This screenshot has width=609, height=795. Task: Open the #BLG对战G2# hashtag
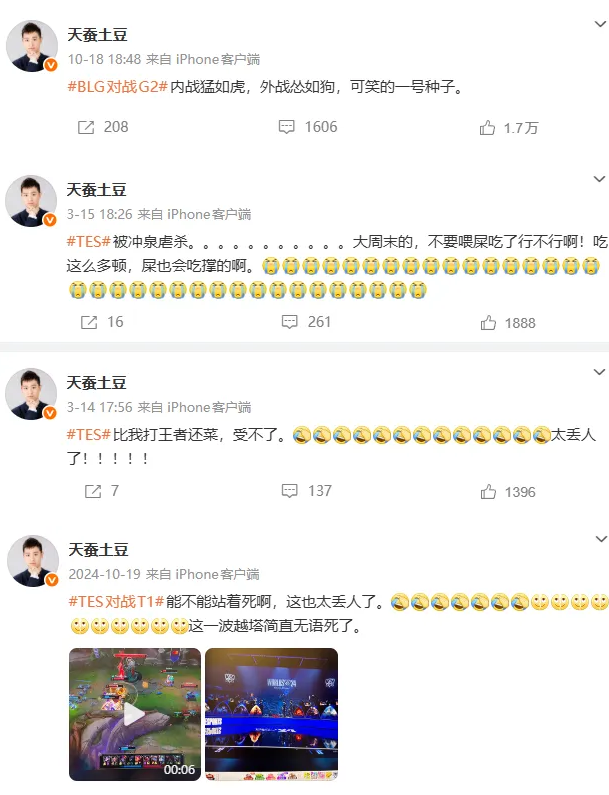118,87
